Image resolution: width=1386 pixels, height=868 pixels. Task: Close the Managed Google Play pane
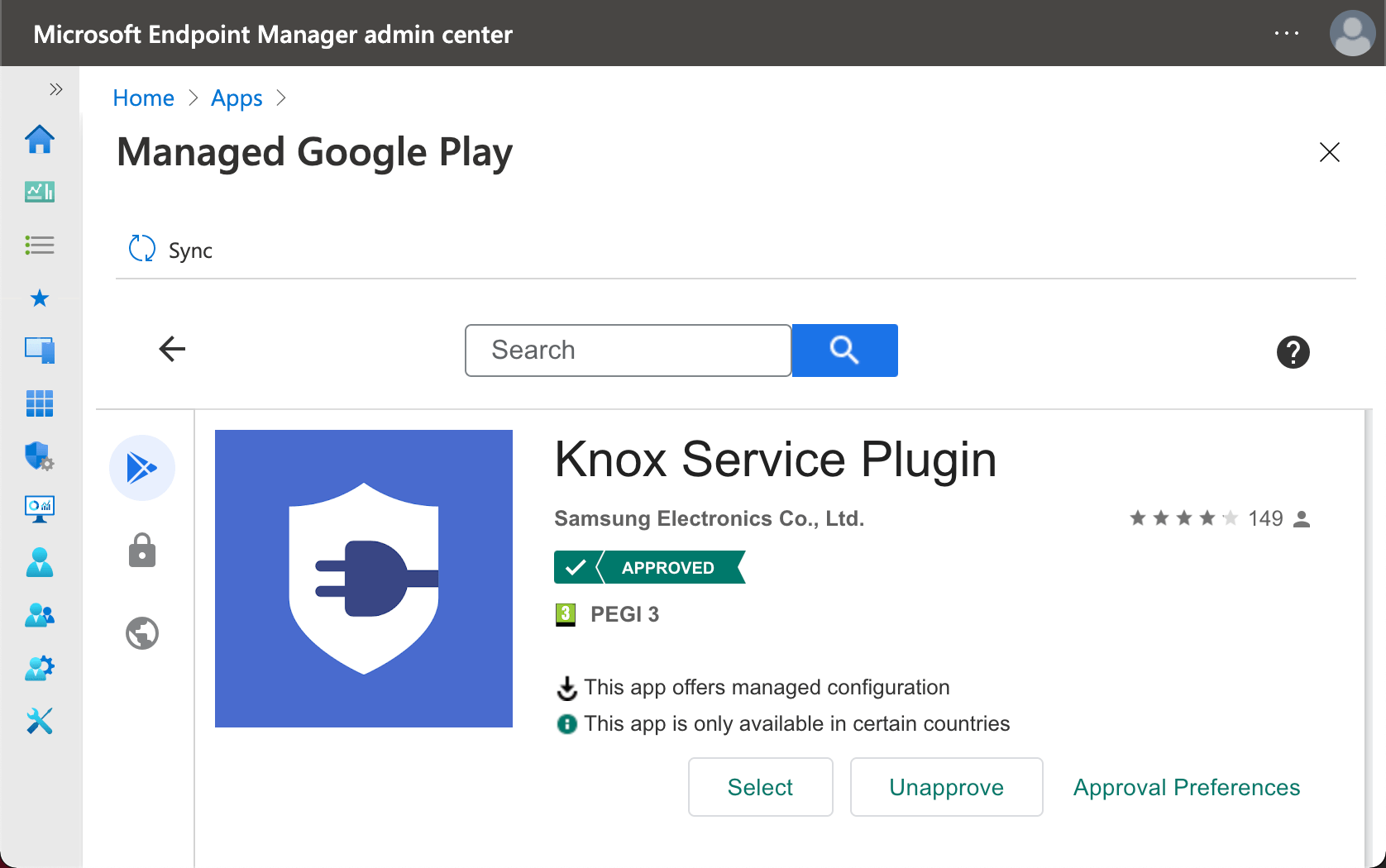click(x=1330, y=152)
